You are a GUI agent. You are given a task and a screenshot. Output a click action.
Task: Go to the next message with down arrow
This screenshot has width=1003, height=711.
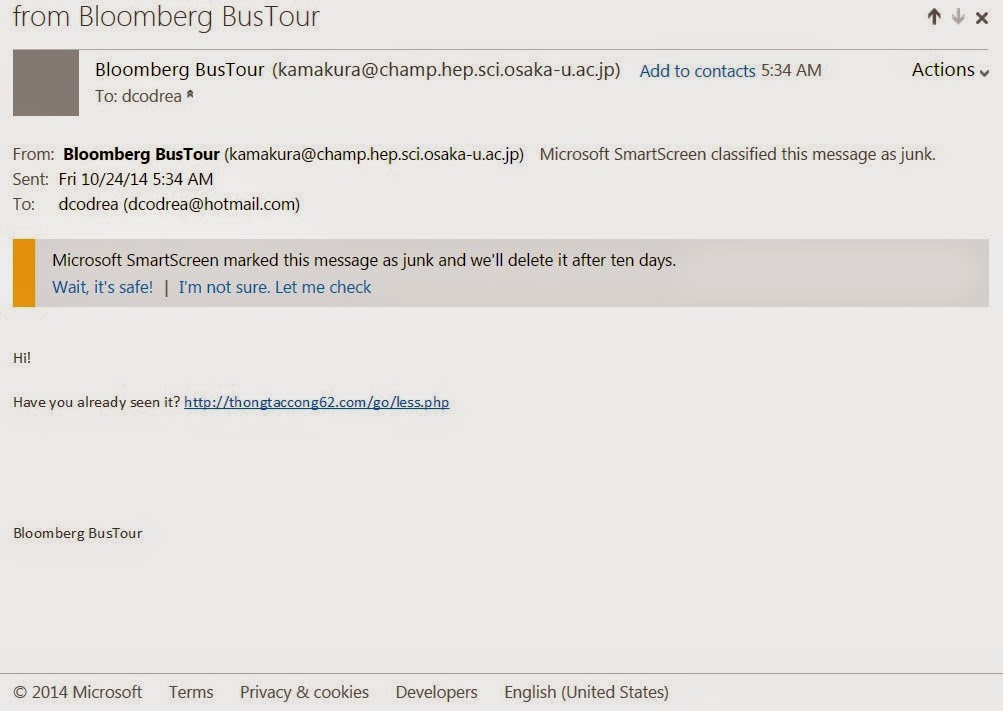[x=958, y=16]
